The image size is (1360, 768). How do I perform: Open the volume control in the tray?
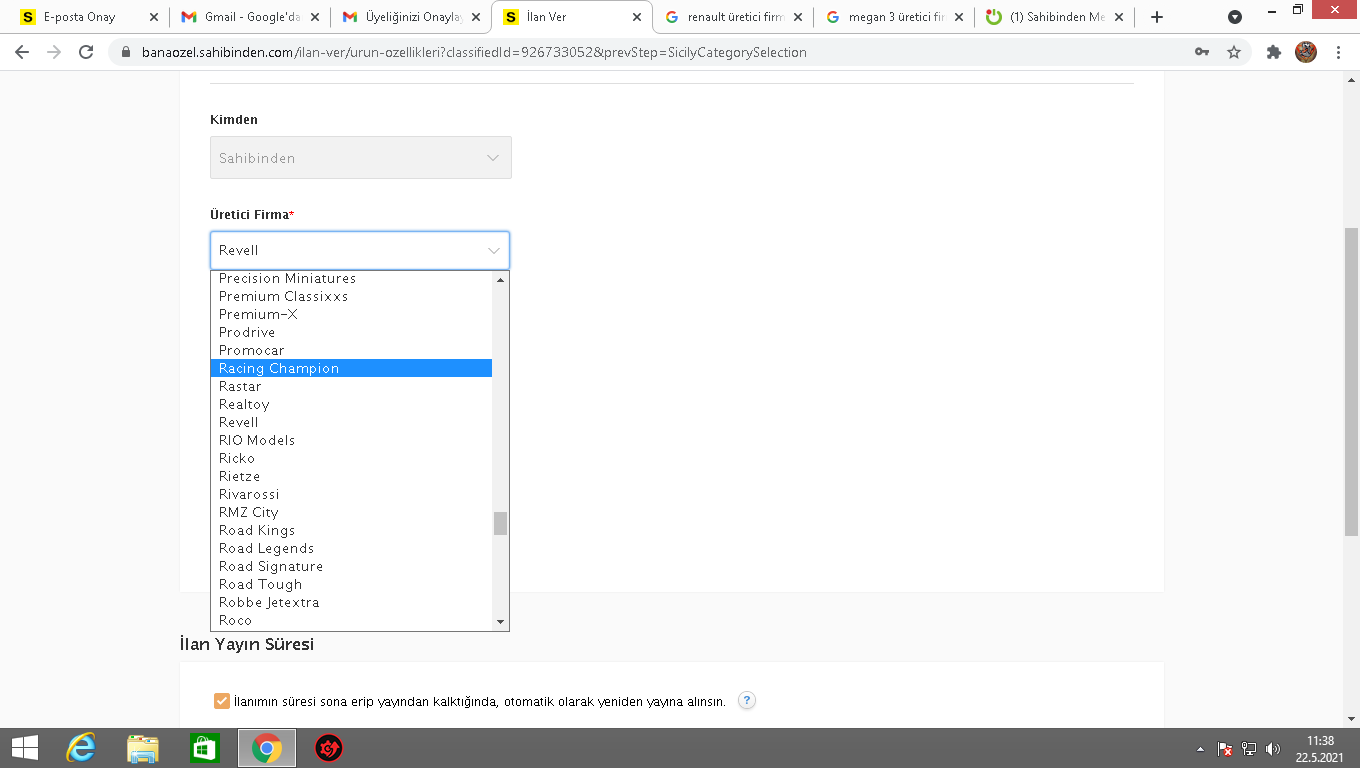(1273, 748)
